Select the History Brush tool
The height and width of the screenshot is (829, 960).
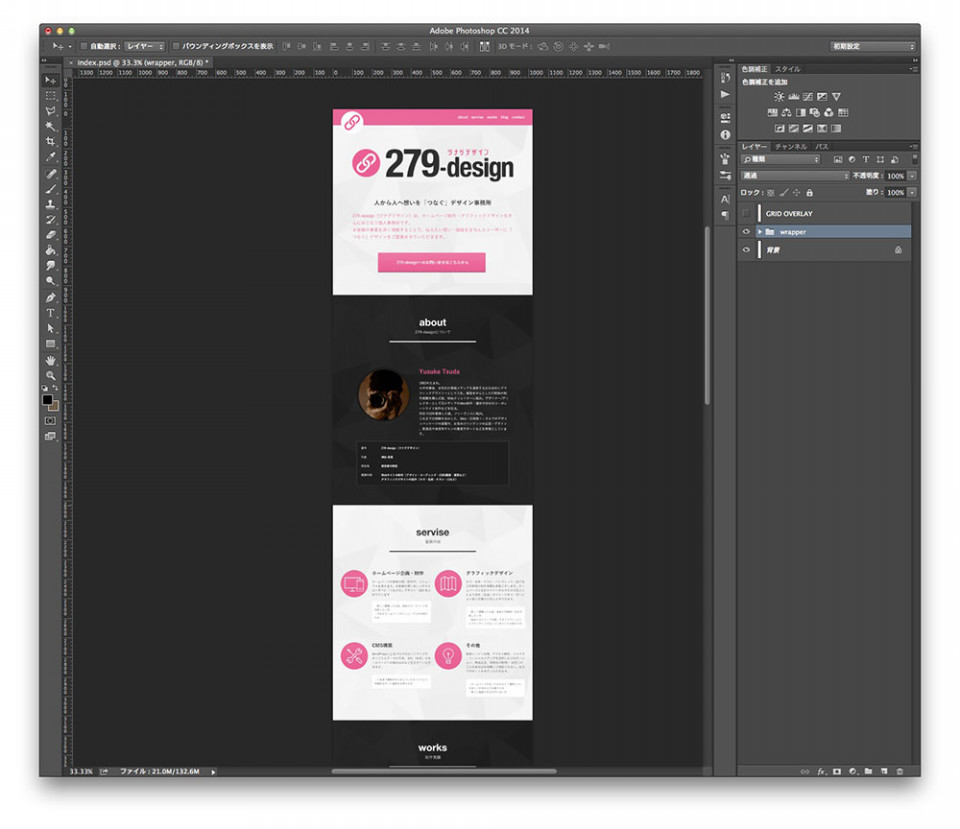50,220
